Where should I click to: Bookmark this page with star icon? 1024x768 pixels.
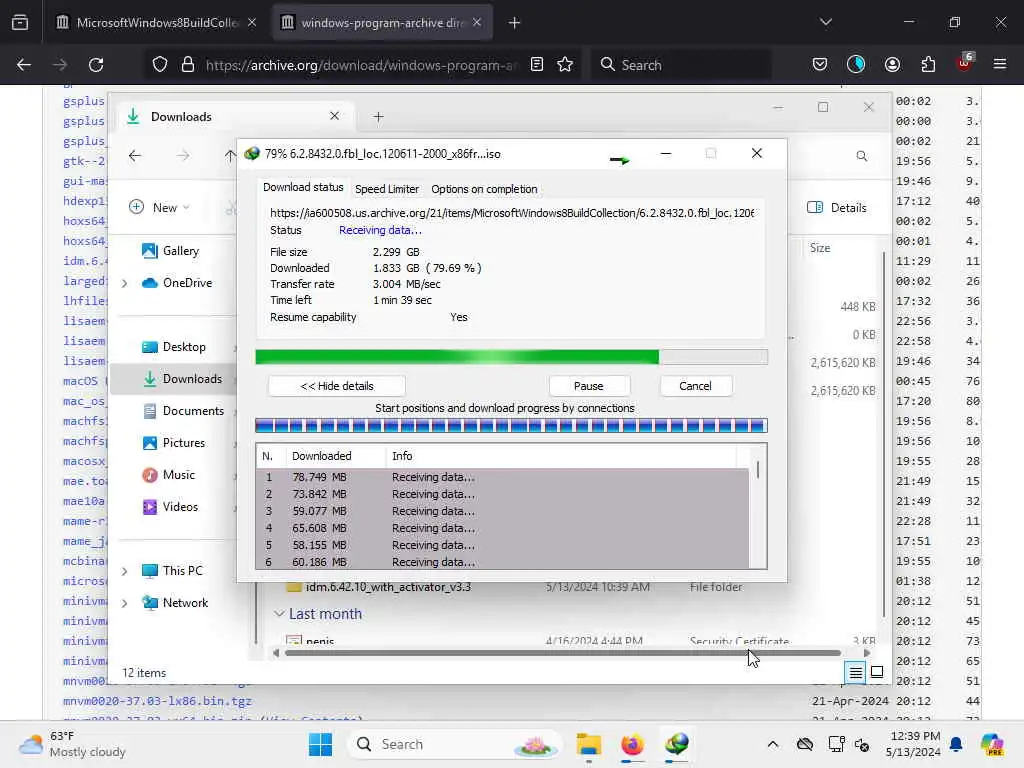coord(565,65)
